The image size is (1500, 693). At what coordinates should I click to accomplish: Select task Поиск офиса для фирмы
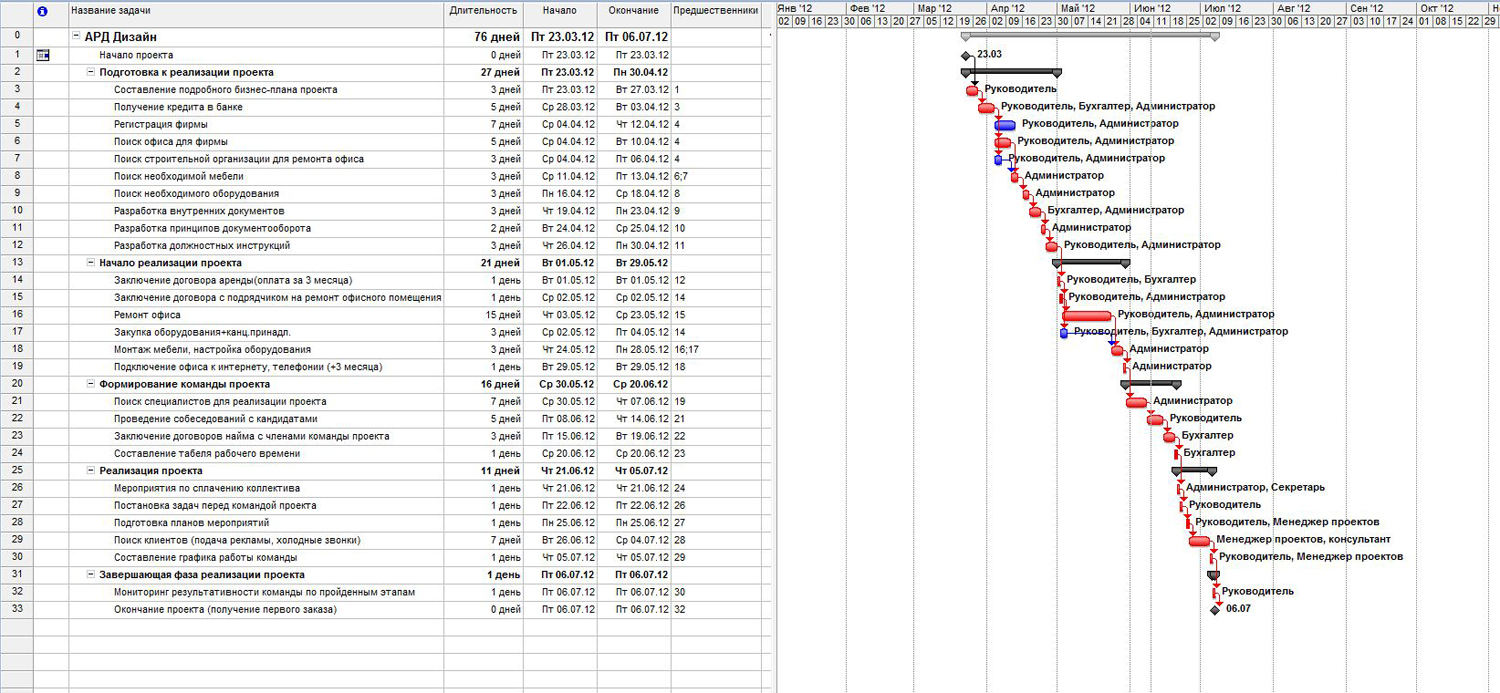tap(169, 142)
